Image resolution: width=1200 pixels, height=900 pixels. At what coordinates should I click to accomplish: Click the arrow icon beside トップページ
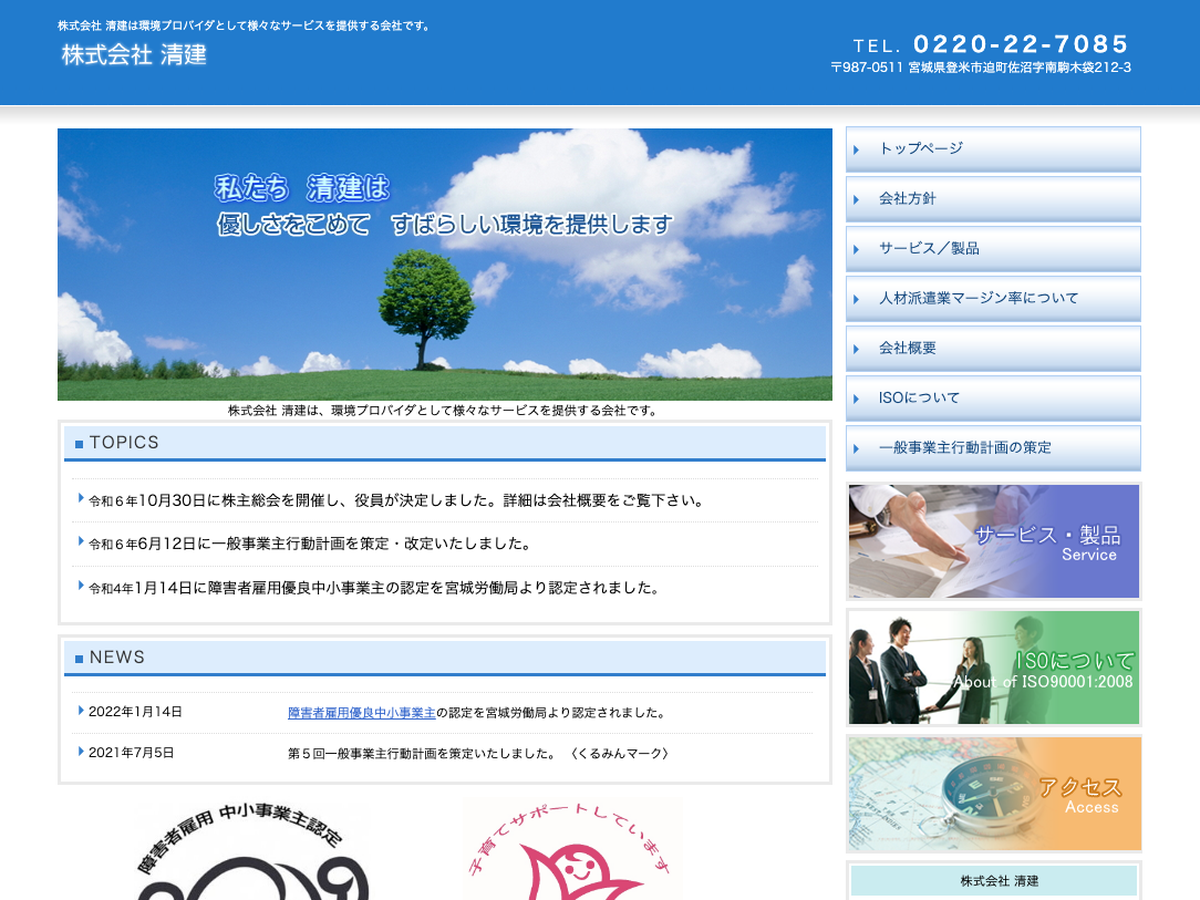857,149
